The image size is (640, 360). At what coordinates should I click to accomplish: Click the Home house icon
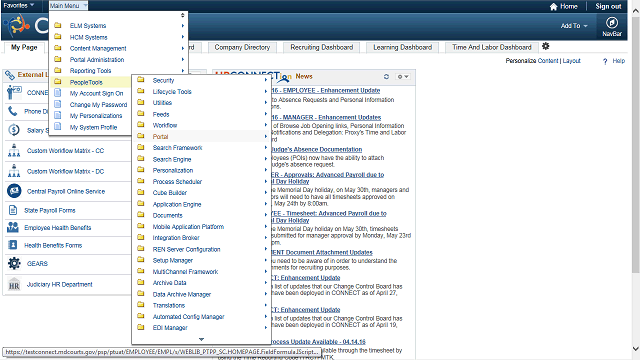[x=553, y=7]
